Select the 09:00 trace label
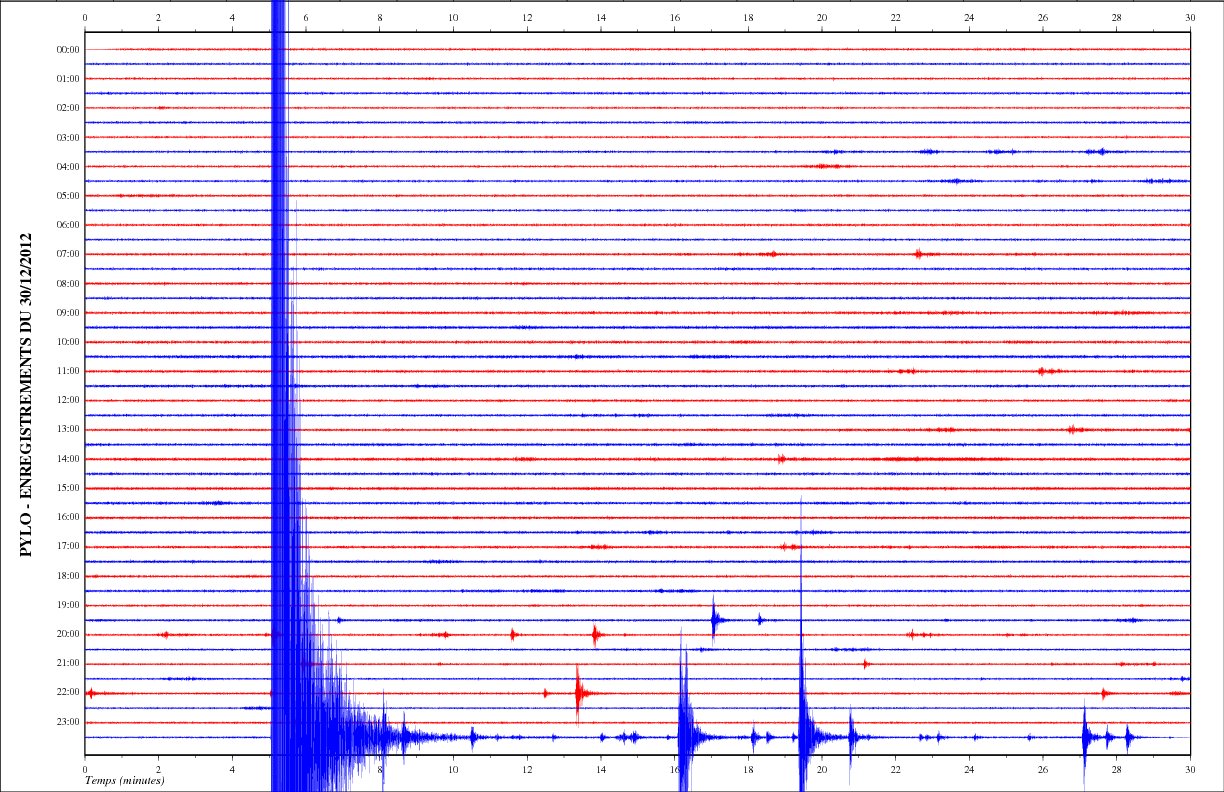Viewport: 1224px width, 792px height. point(68,313)
